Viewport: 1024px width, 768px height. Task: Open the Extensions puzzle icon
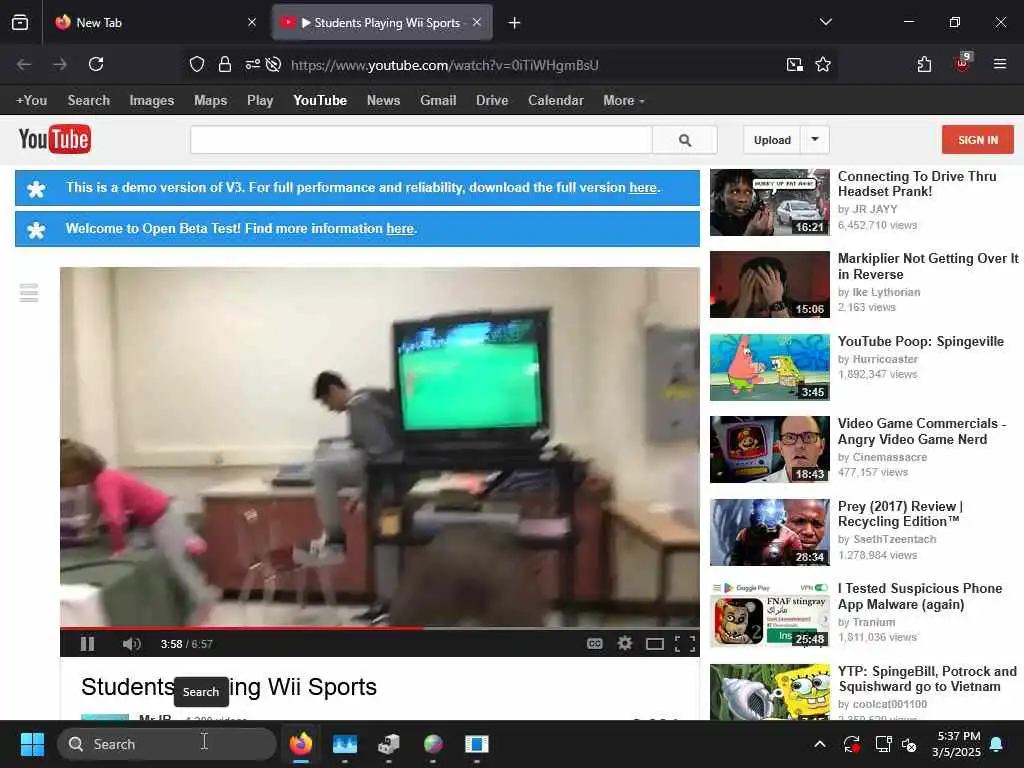(x=924, y=64)
